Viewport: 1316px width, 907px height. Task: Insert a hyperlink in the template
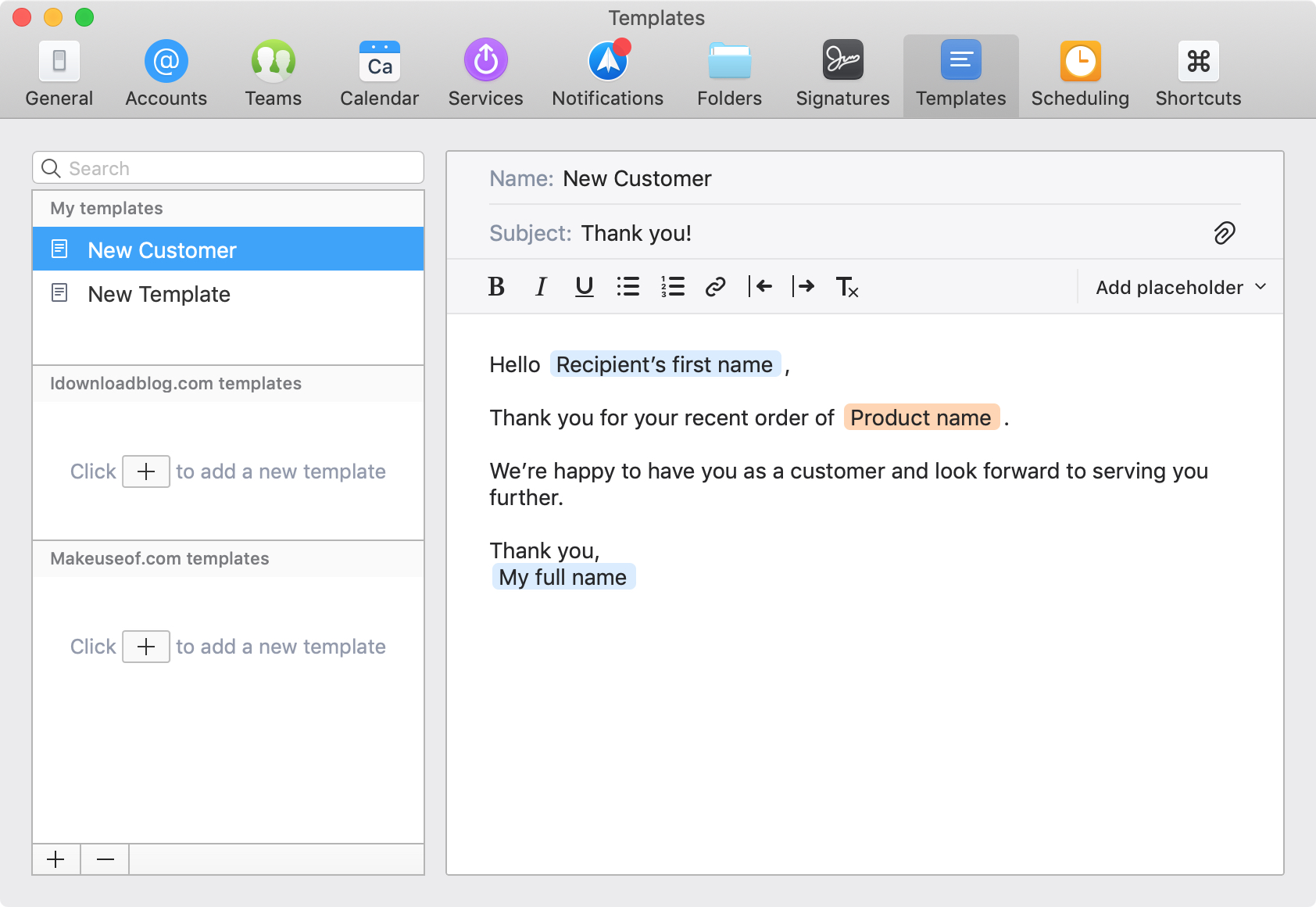715,287
